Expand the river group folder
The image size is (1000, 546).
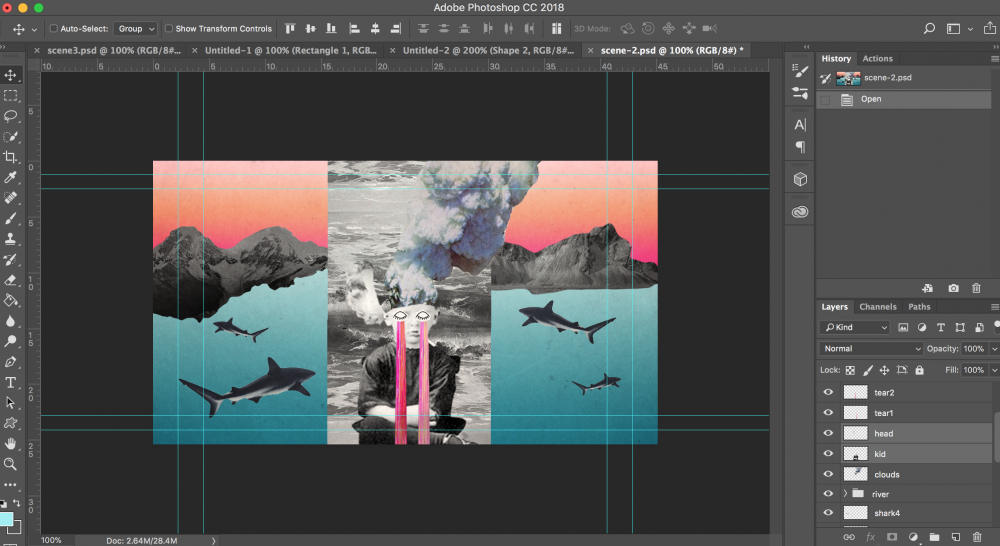point(845,494)
